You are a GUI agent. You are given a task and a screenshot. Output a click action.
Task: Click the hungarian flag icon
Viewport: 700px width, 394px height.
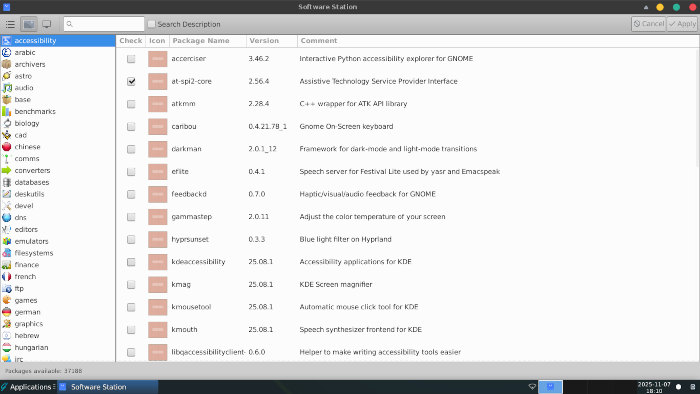tap(7, 348)
